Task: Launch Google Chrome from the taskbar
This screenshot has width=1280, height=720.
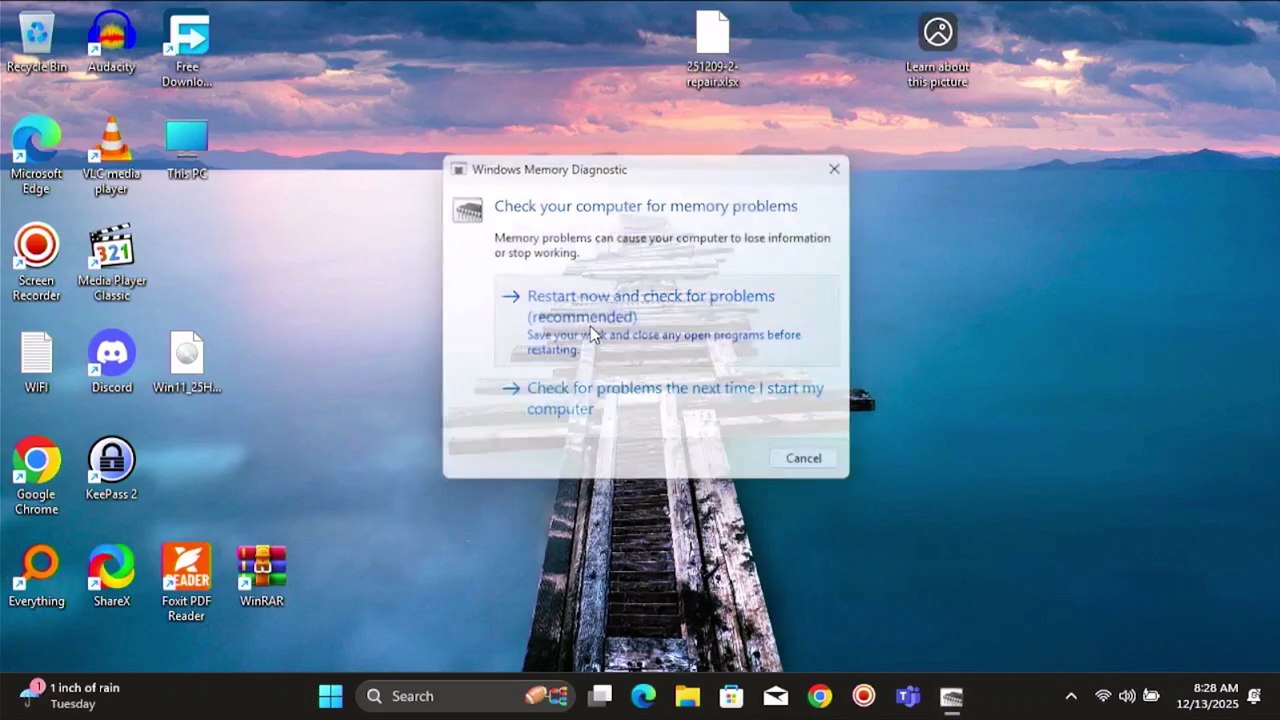Action: [819, 696]
